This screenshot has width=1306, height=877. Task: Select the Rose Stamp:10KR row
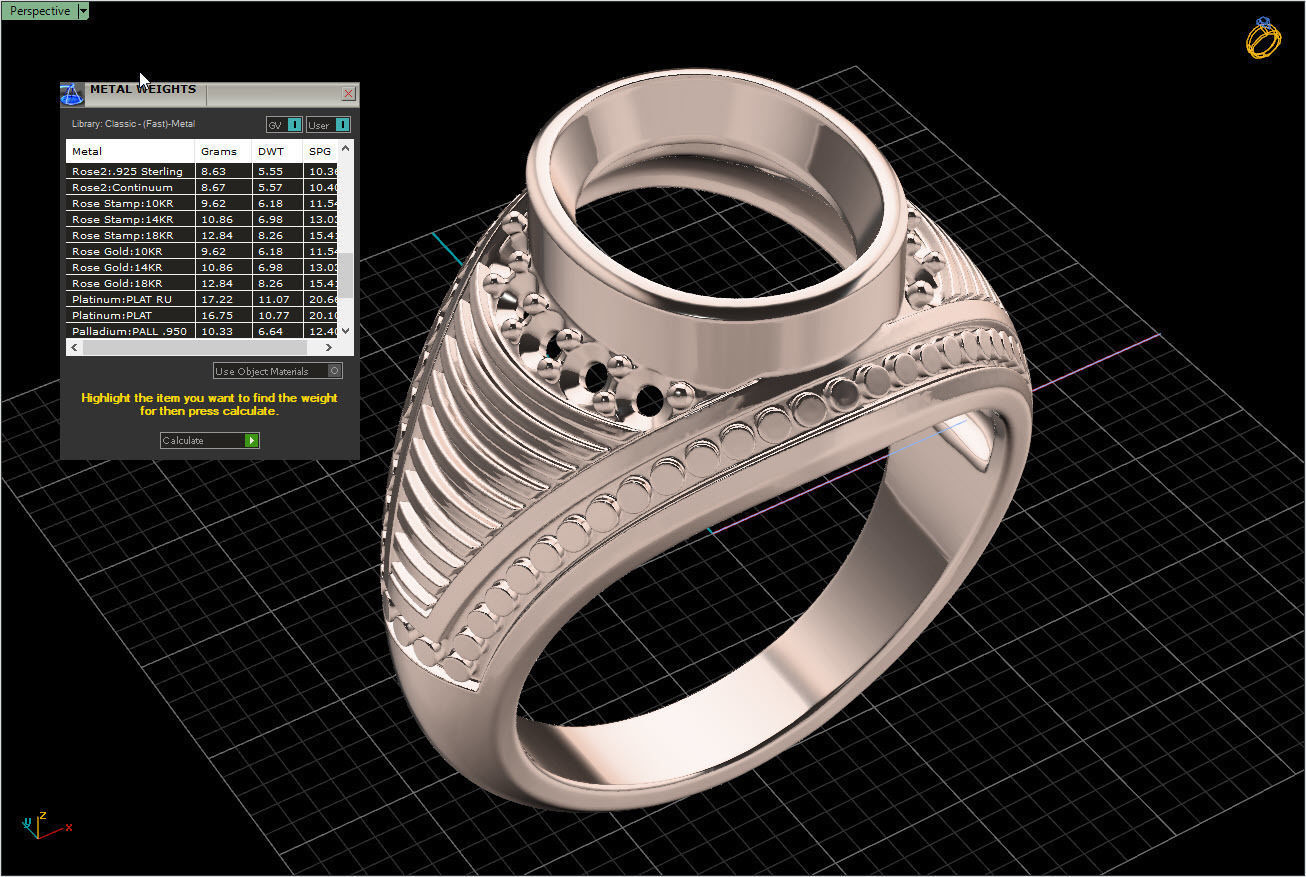[202, 204]
